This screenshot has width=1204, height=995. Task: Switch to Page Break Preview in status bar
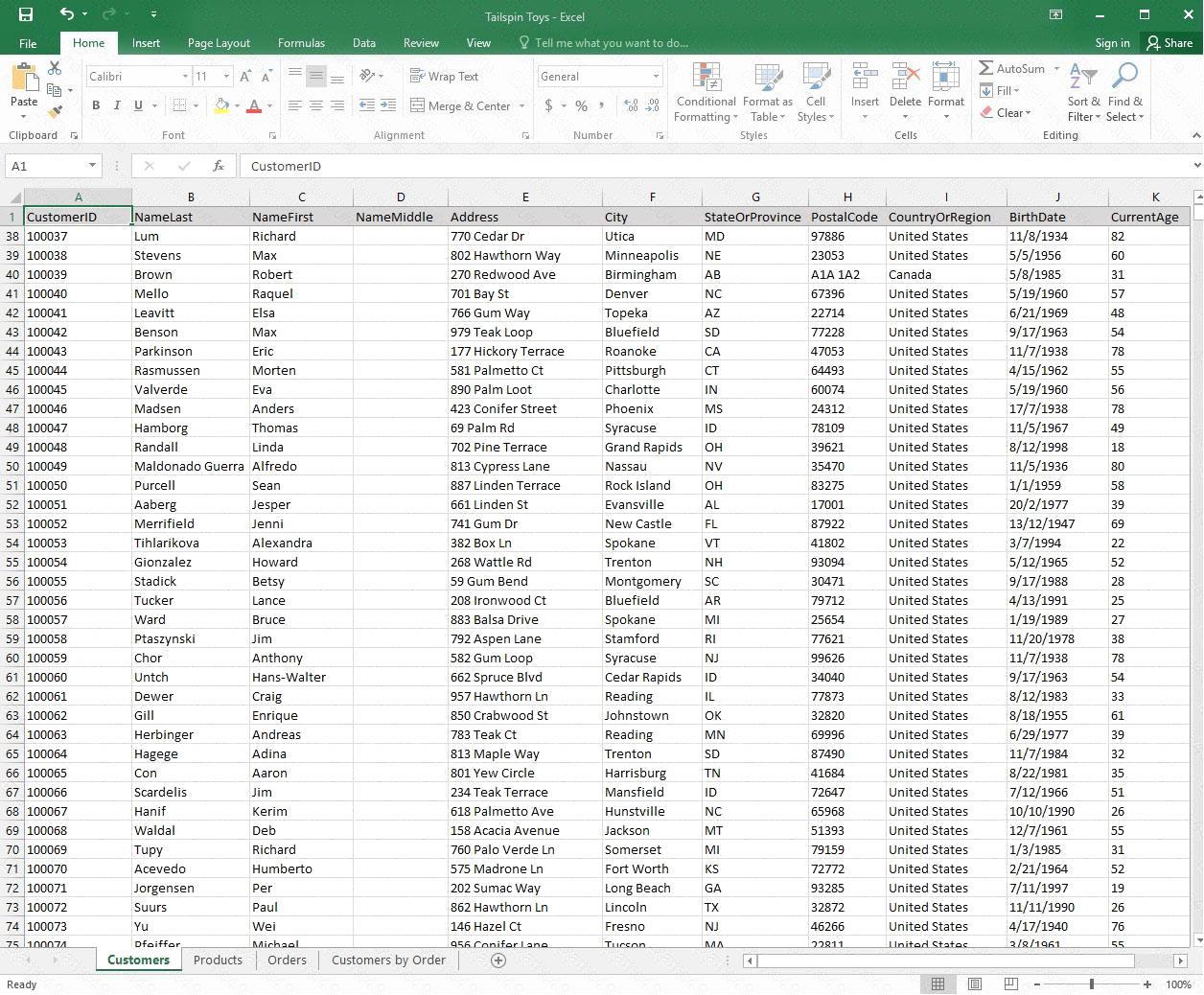[1010, 984]
